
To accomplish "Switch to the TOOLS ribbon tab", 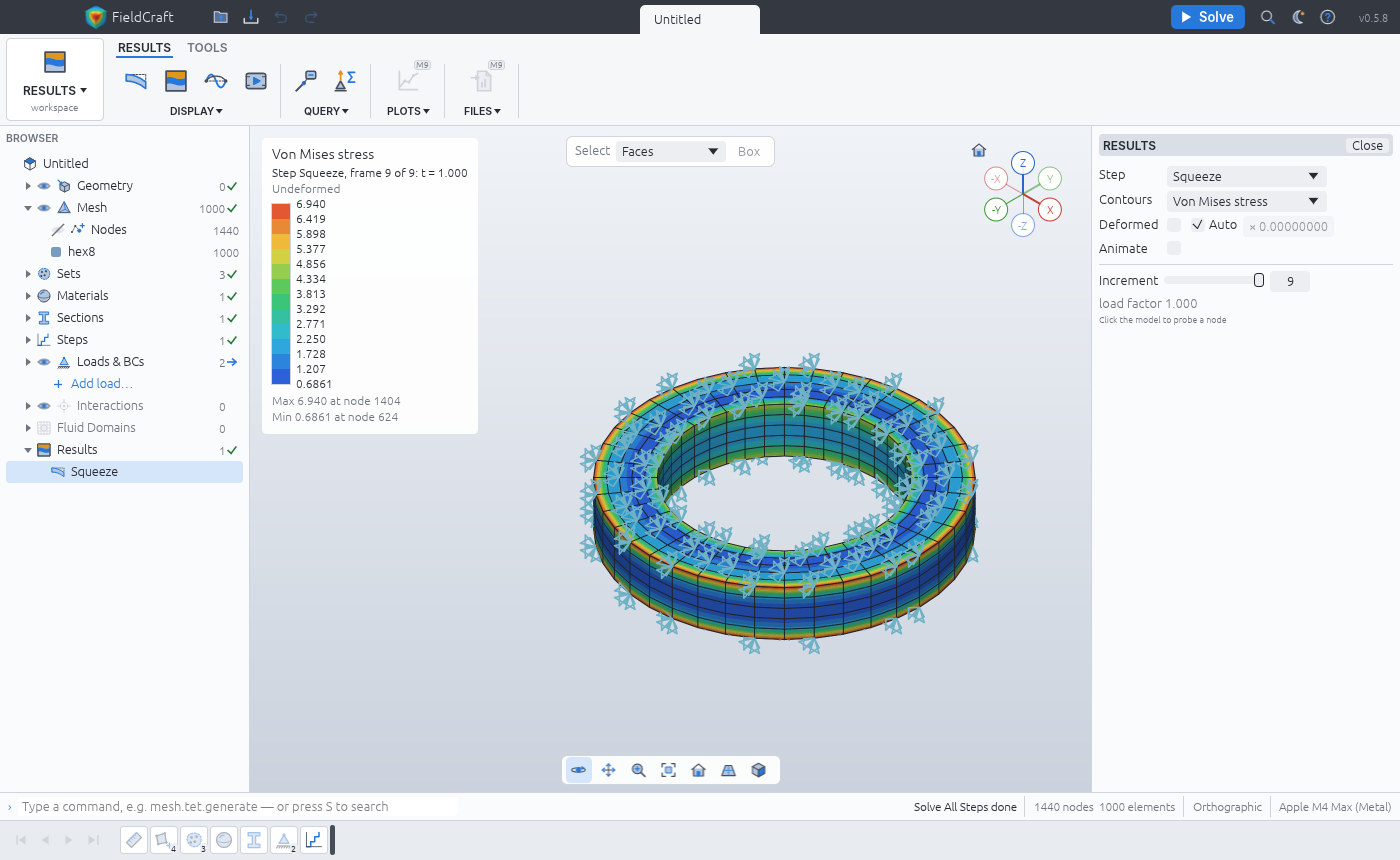I will 207,48.
